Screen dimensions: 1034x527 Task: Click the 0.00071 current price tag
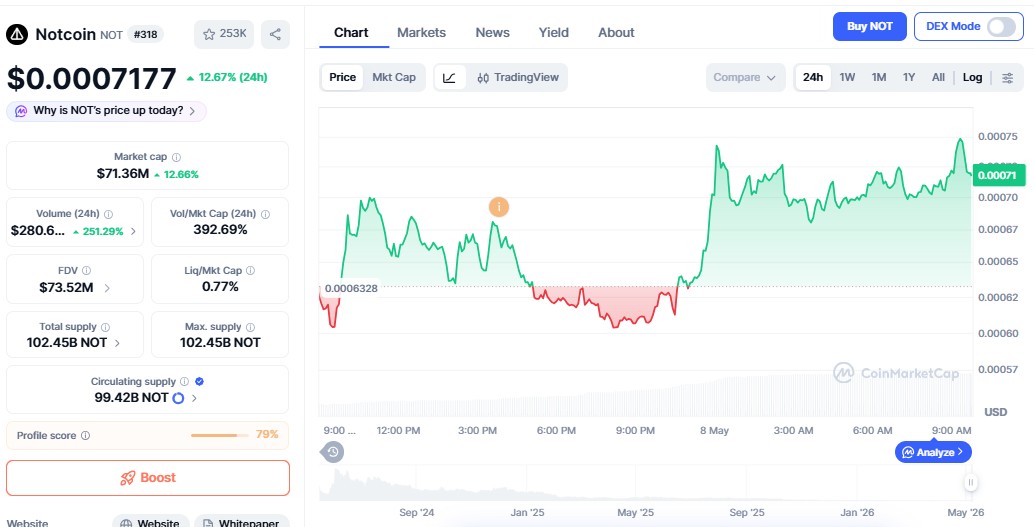(1000, 175)
